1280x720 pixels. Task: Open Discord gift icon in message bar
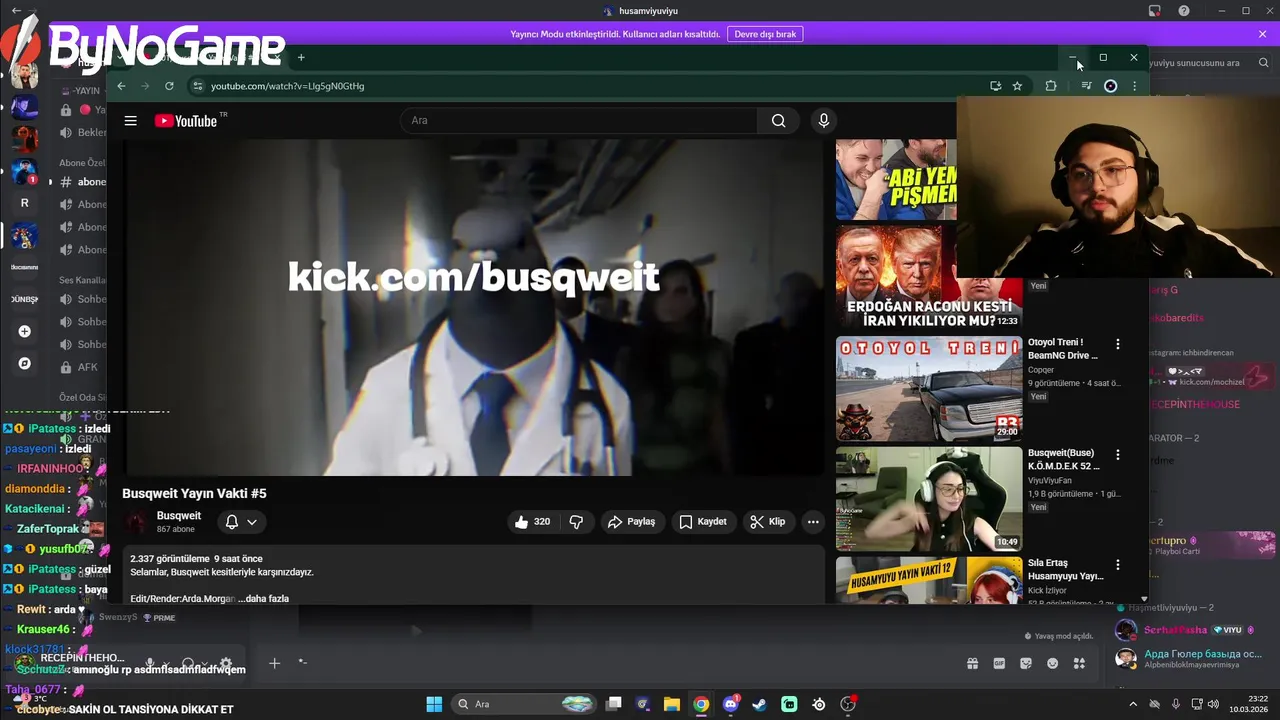(972, 663)
